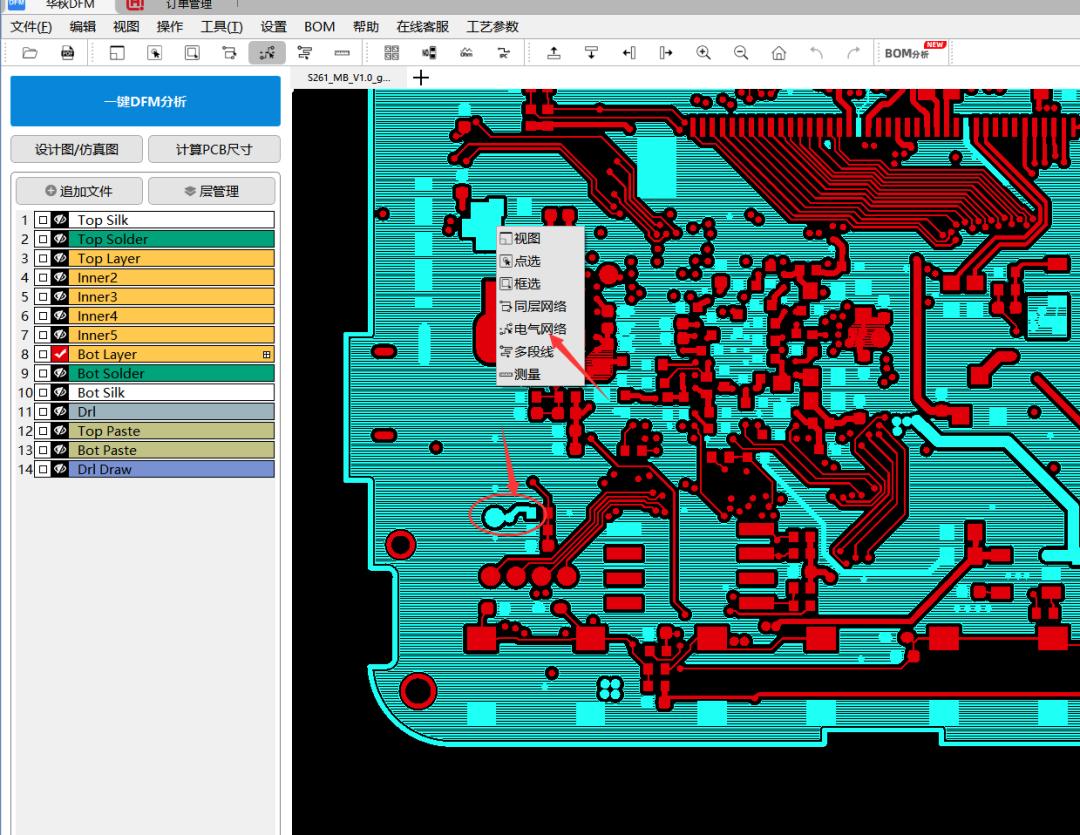The image size is (1080, 835).
Task: Toggle the Bot Layer red checkmark visibility
Action: (x=60, y=354)
